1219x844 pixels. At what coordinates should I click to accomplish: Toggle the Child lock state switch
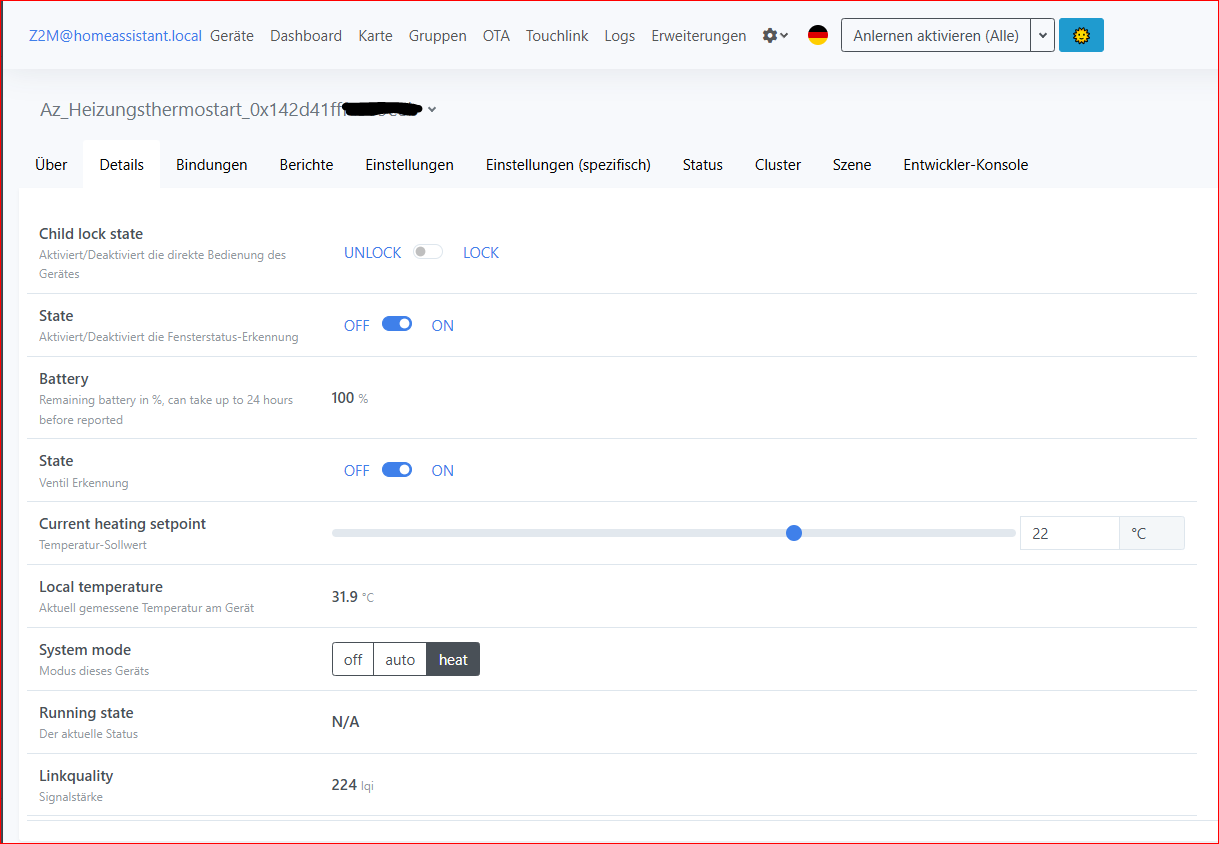(x=428, y=253)
